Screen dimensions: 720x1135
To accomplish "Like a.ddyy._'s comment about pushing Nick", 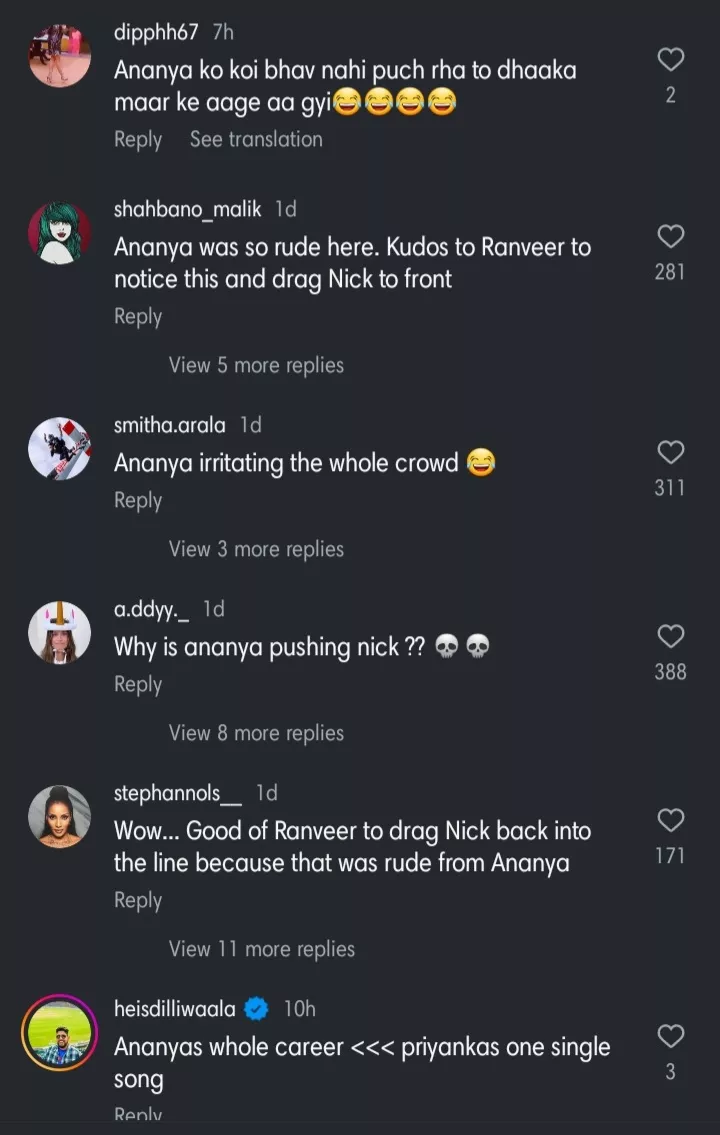I will pyautogui.click(x=670, y=637).
